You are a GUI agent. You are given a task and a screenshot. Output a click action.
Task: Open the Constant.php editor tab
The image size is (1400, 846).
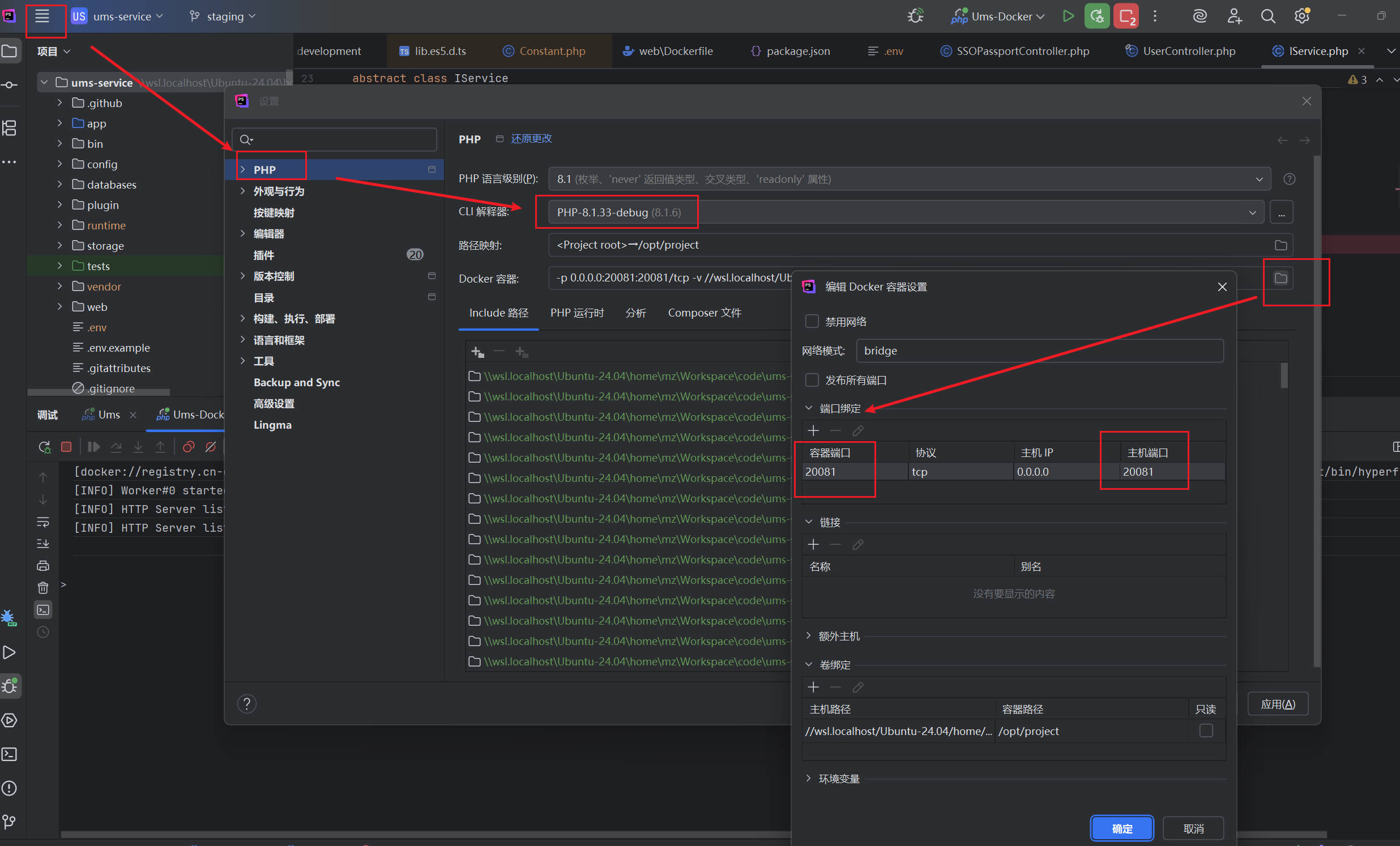(x=552, y=51)
